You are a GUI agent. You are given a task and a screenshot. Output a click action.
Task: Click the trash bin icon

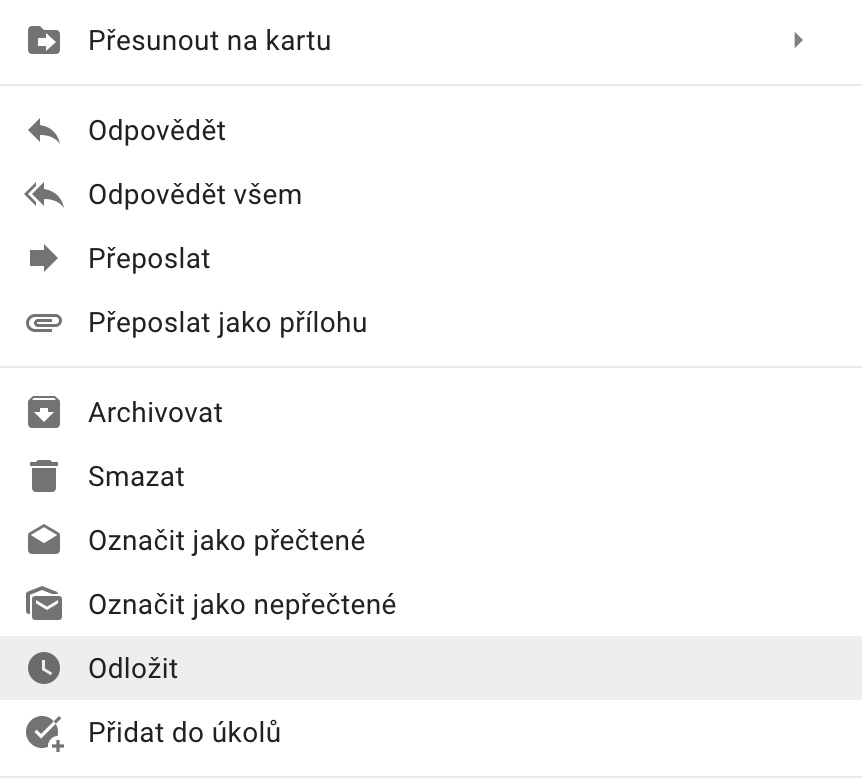point(44,477)
